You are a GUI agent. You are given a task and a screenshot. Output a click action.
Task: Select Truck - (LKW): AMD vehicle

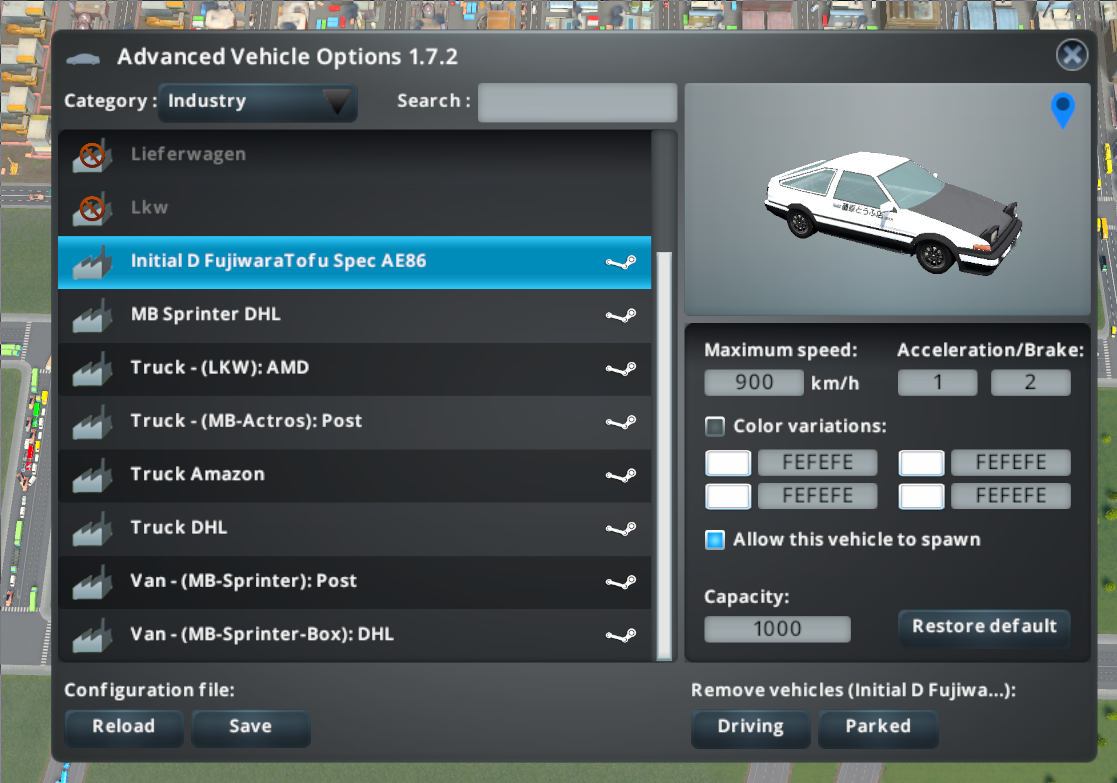(x=354, y=369)
